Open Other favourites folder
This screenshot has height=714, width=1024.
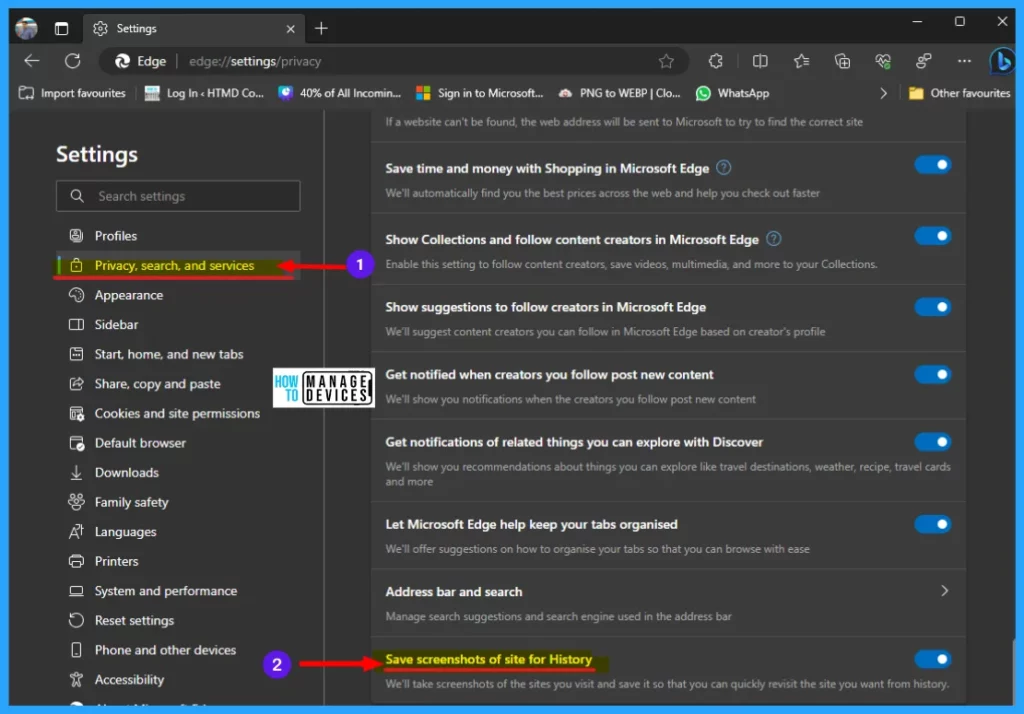959,93
